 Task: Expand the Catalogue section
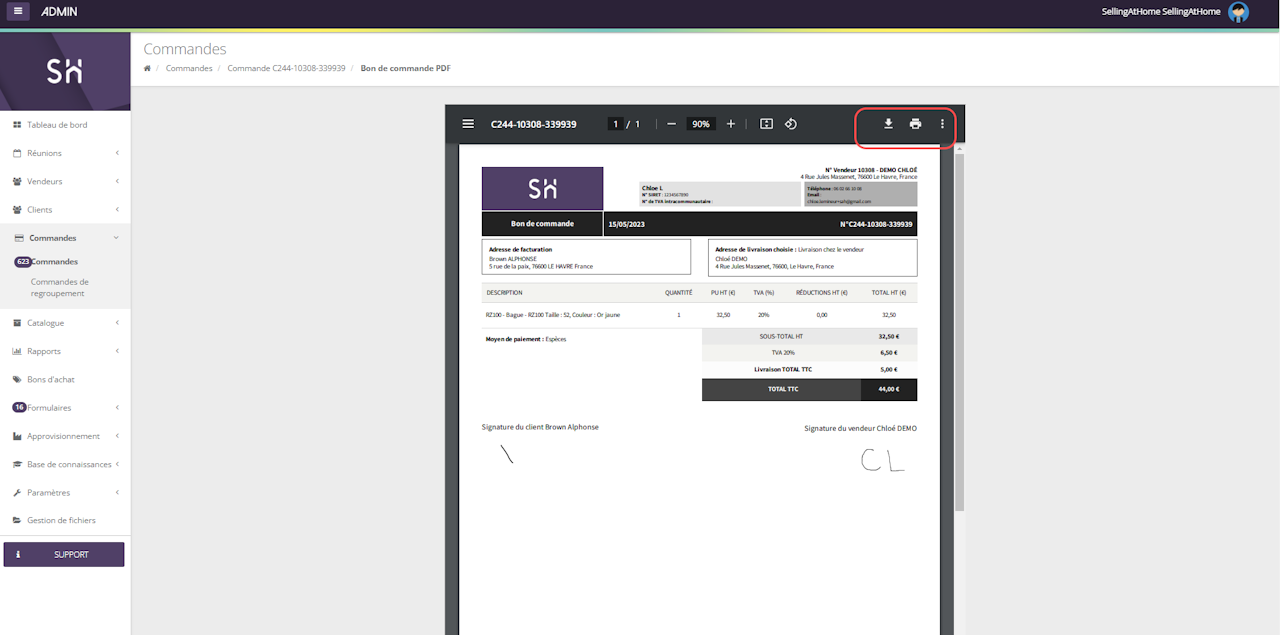click(x=65, y=323)
